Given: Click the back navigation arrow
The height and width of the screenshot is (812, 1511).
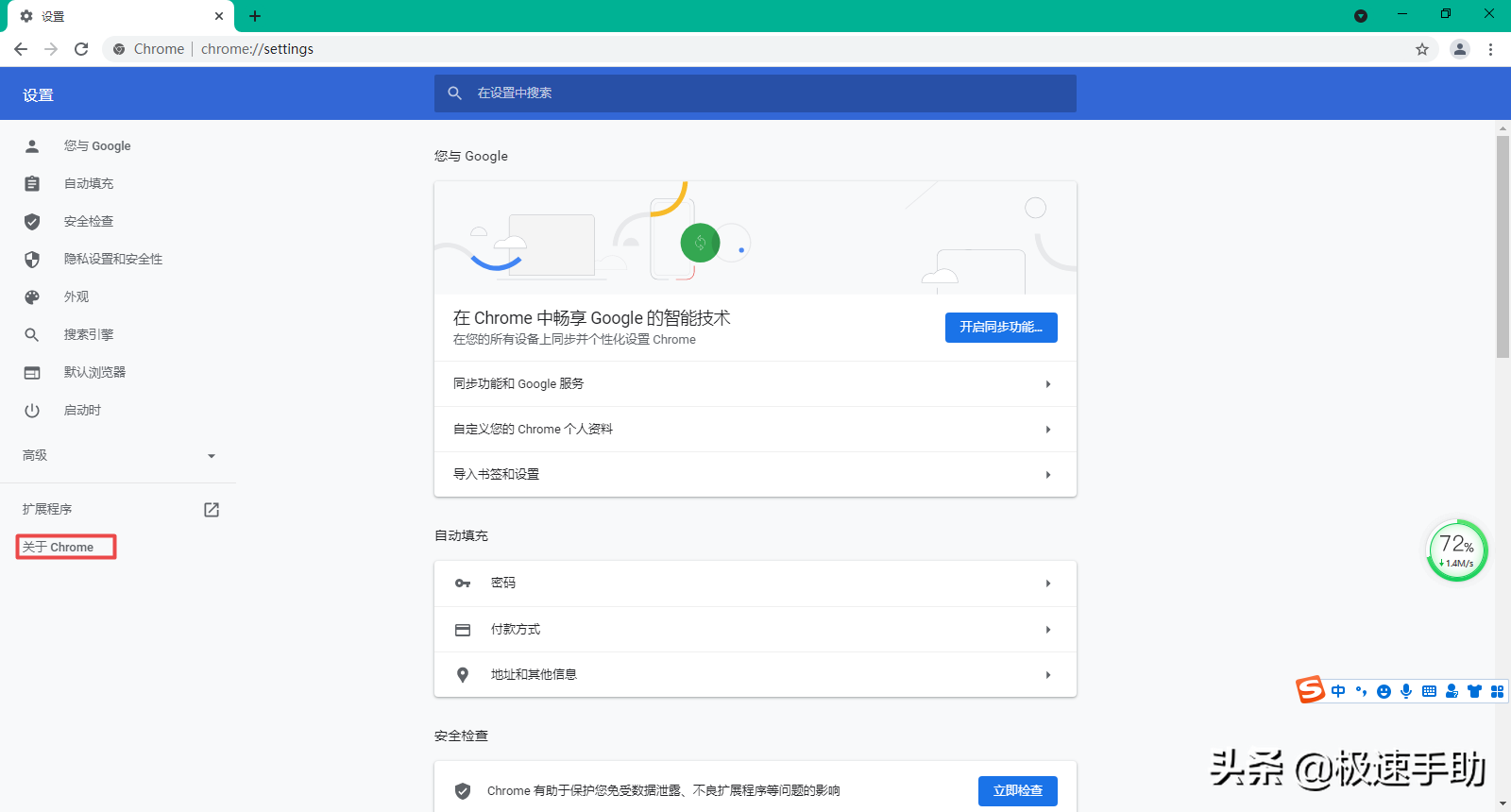Looking at the screenshot, I should pyautogui.click(x=21, y=49).
